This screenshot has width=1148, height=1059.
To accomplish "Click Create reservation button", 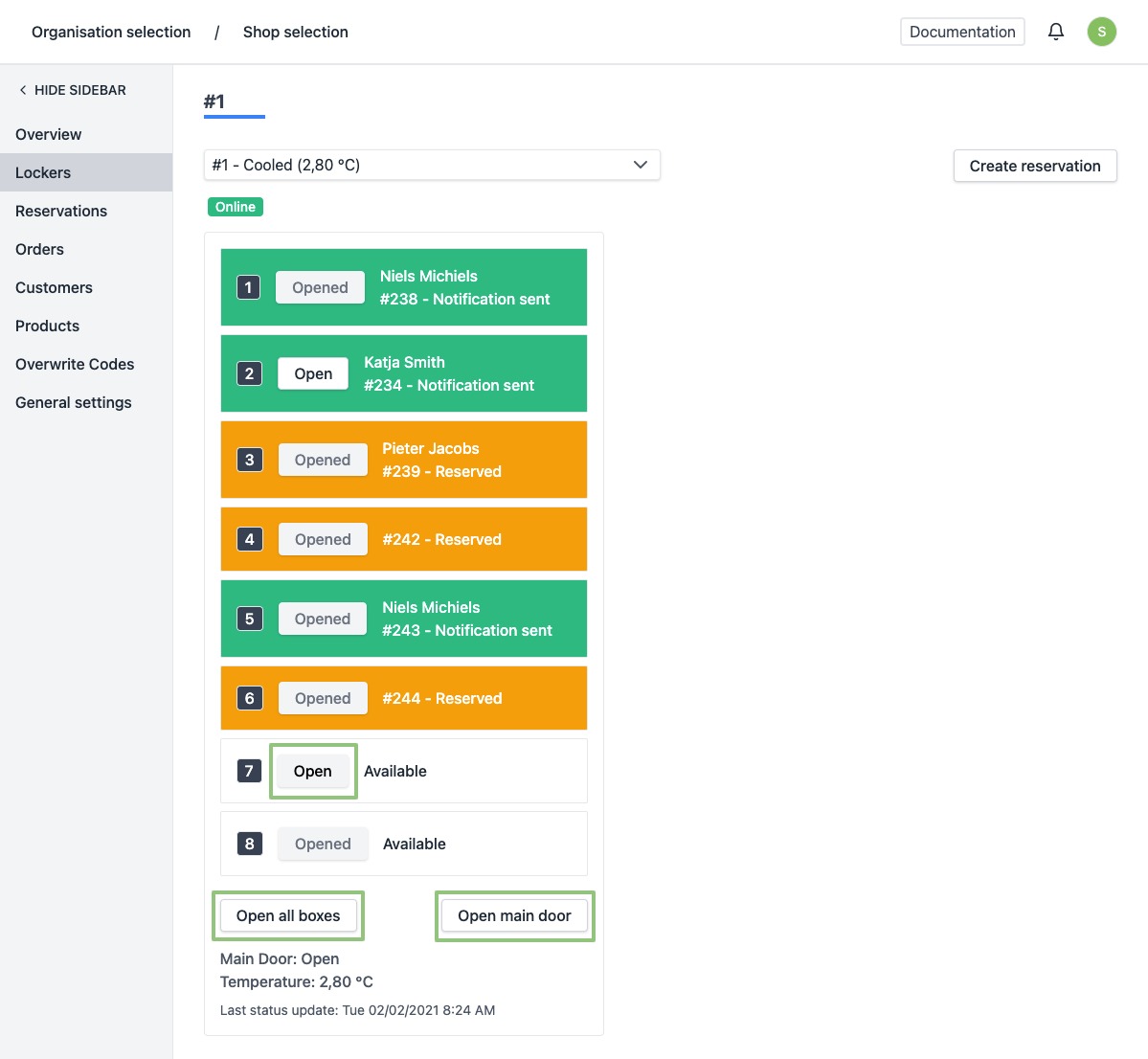I will click(1034, 166).
